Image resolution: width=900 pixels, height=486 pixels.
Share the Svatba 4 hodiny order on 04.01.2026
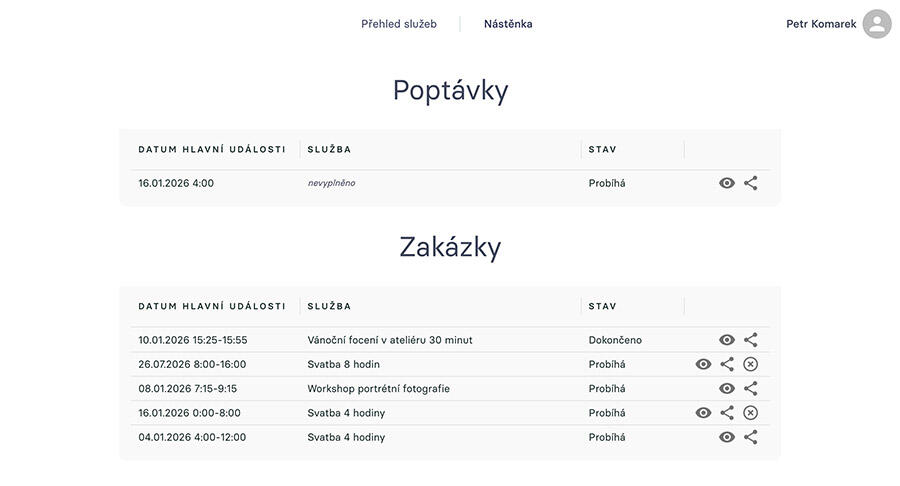751,437
